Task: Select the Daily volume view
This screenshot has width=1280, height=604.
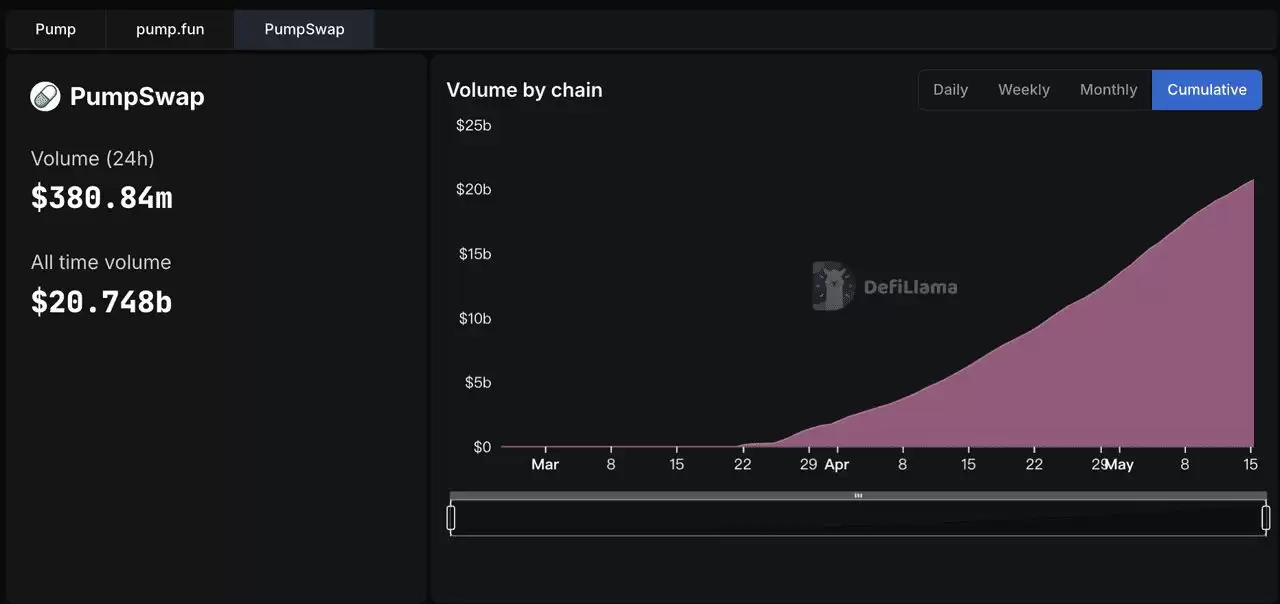Action: pos(949,89)
